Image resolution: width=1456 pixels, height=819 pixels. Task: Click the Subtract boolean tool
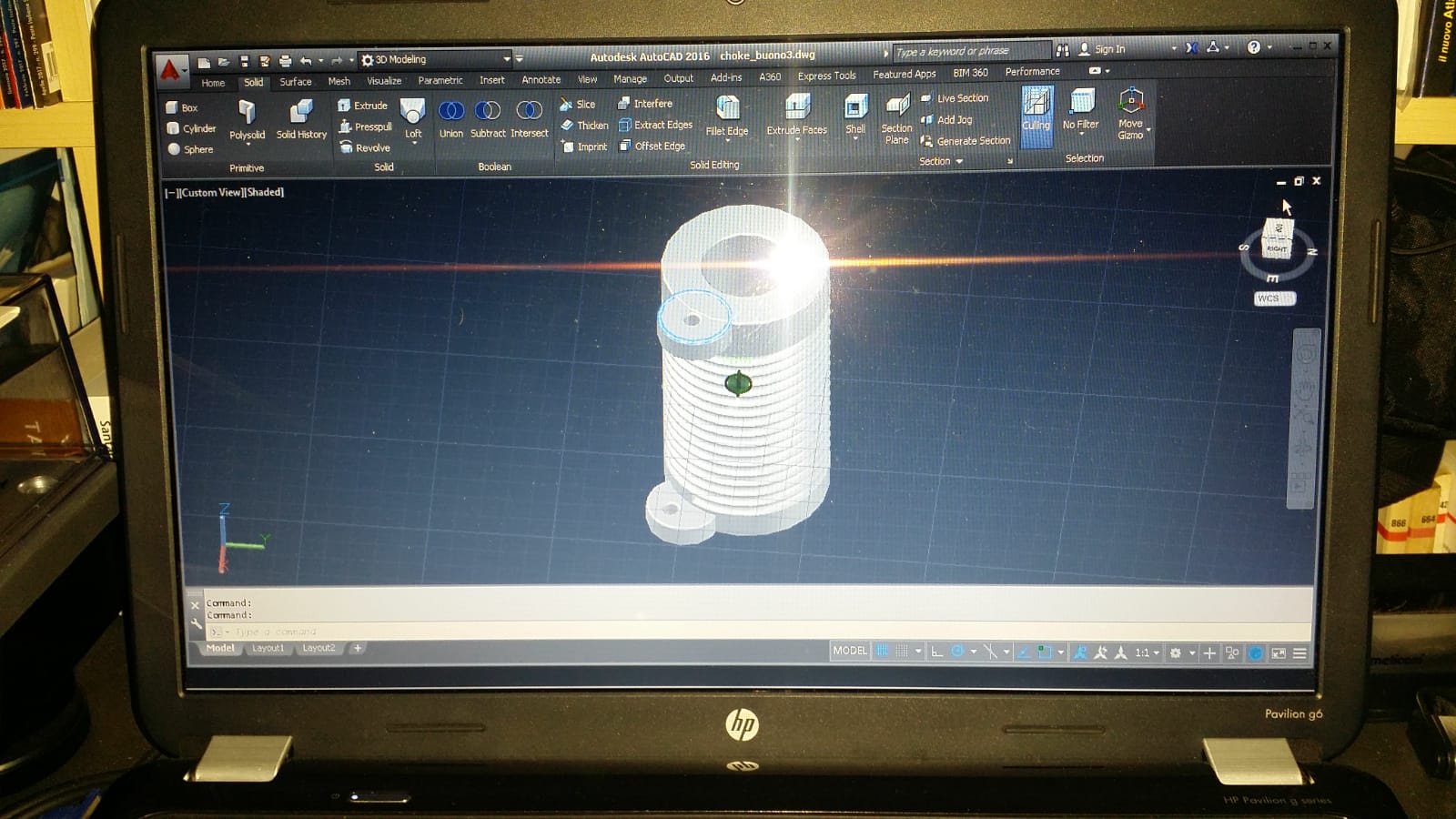click(488, 118)
